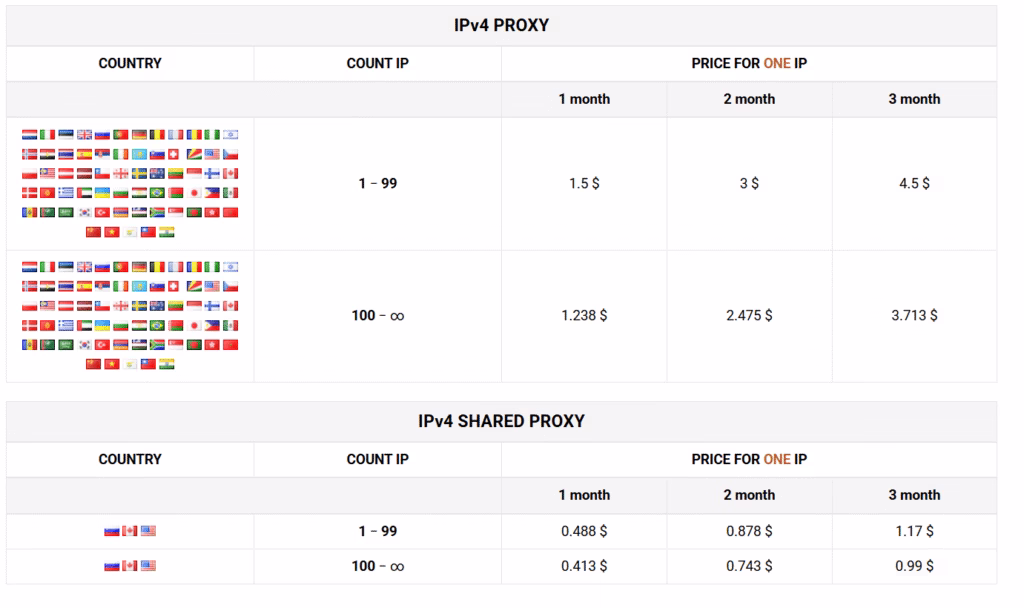Choose Turkey flag in IPv4 Proxy 100–∞ row
The image size is (1024, 608).
[x=103, y=345]
